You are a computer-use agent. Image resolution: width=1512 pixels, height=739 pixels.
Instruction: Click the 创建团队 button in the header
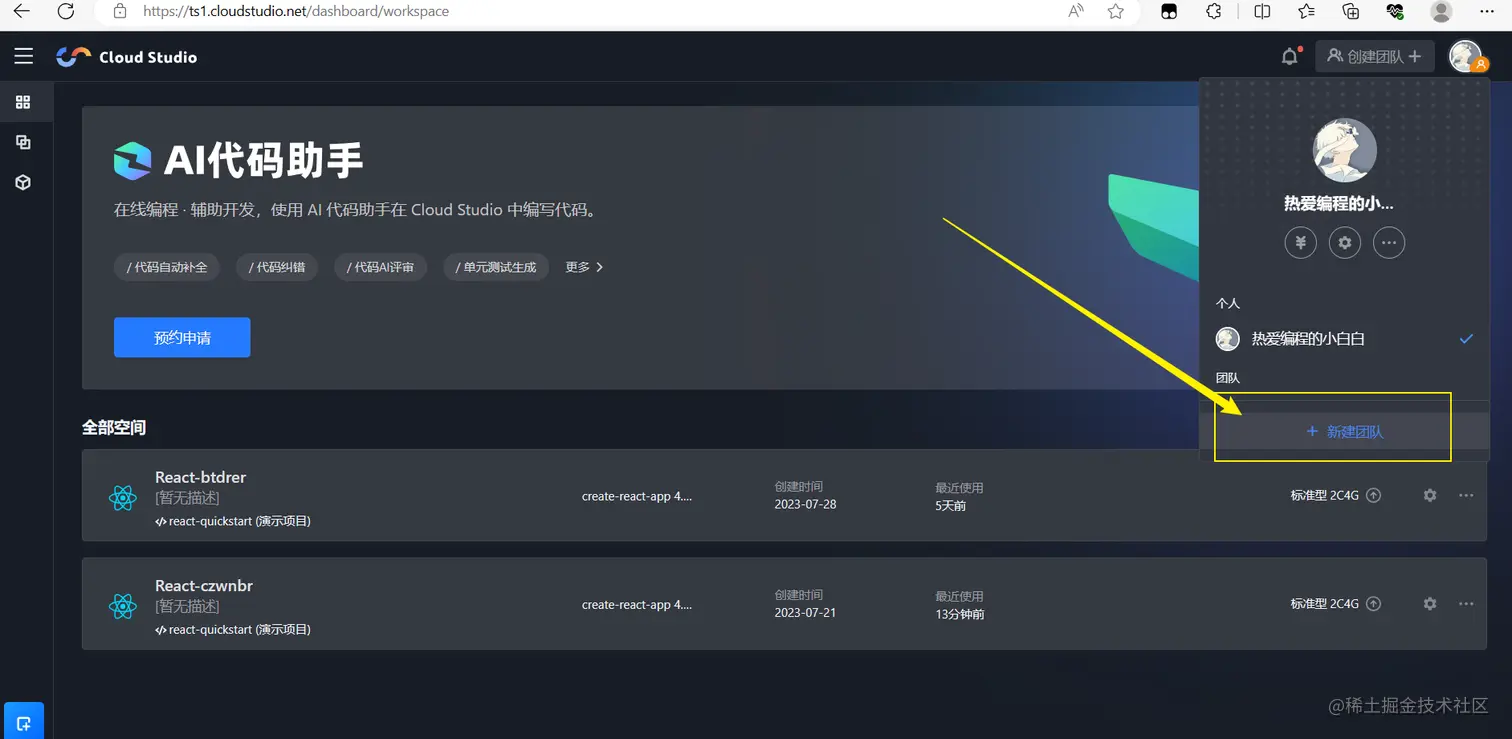pos(1374,56)
